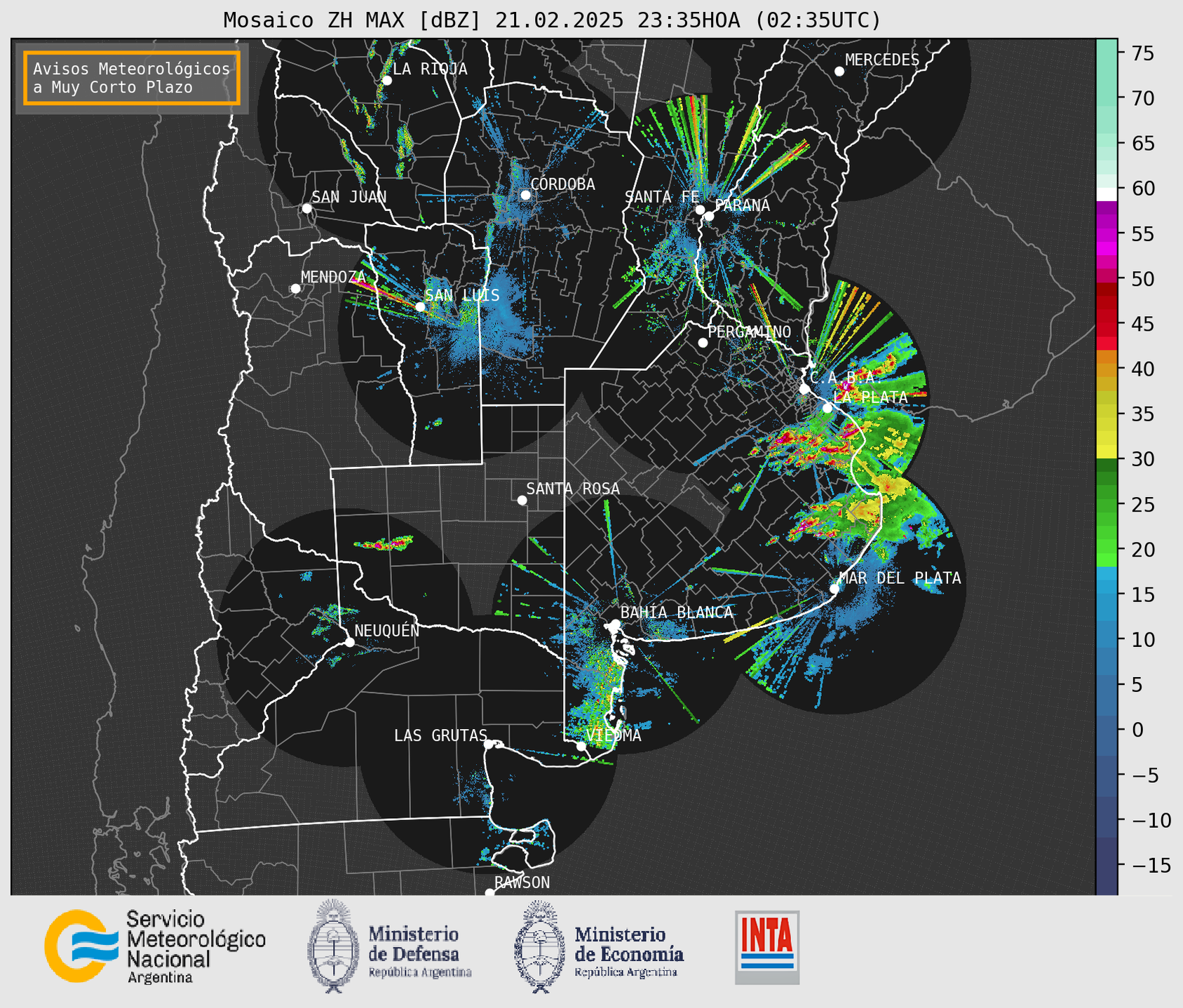Click the SANTA FE city marker dot
1183x1008 pixels.
700,210
